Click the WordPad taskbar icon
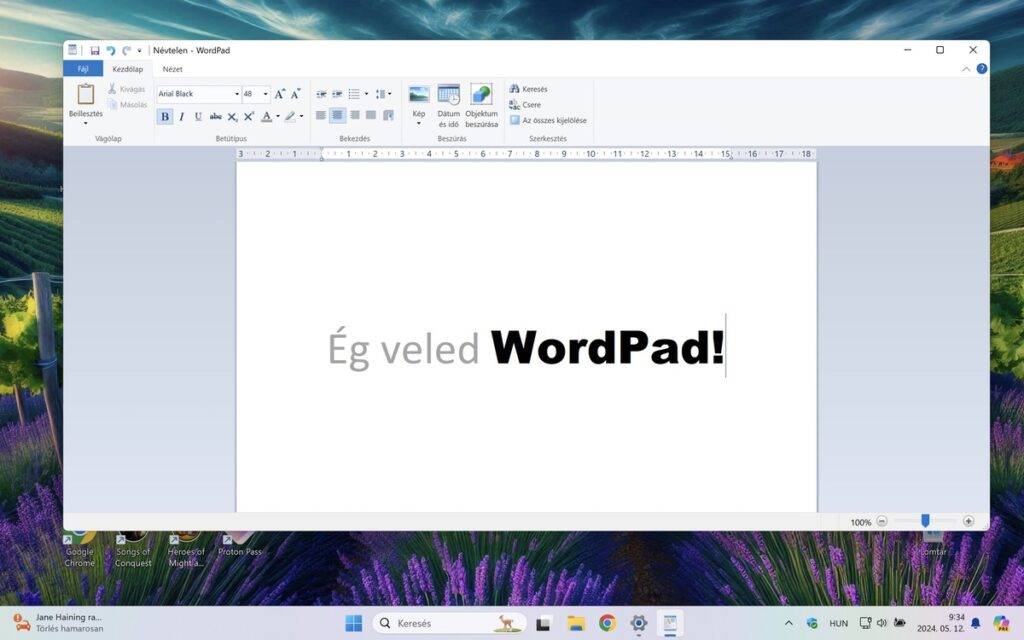This screenshot has width=1024, height=640. coord(670,623)
